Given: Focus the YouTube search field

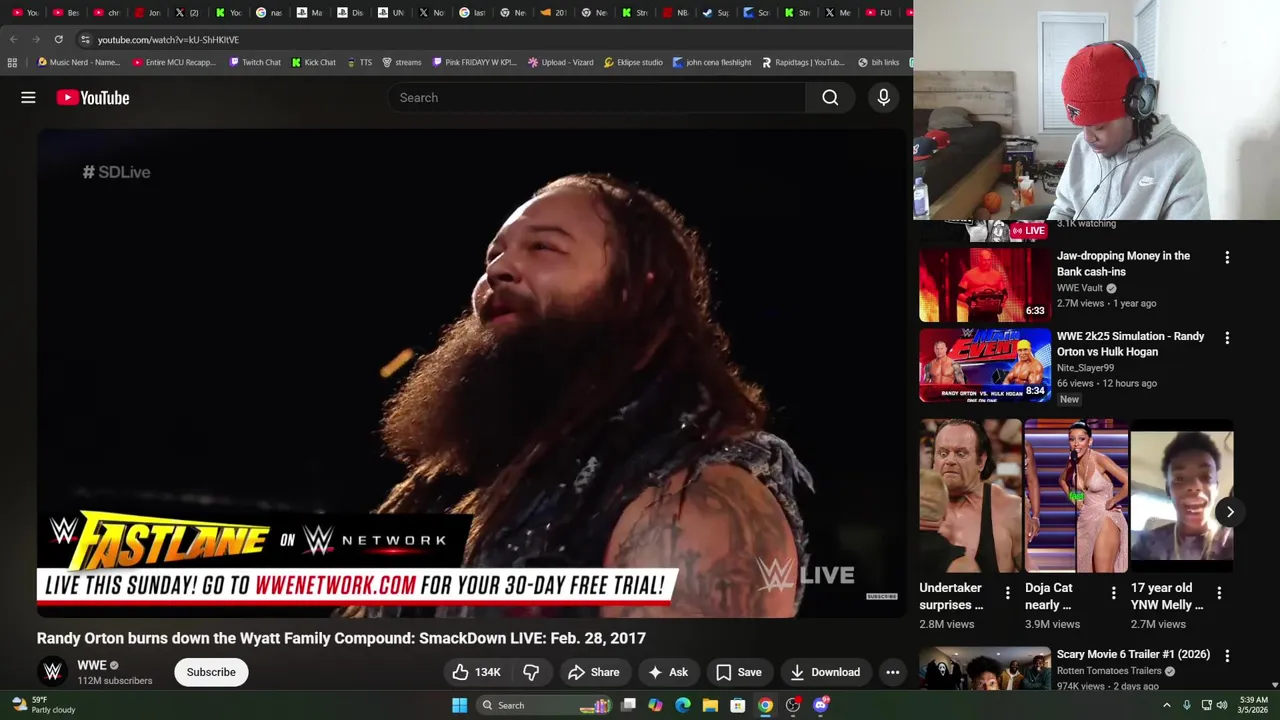Looking at the screenshot, I should [596, 97].
